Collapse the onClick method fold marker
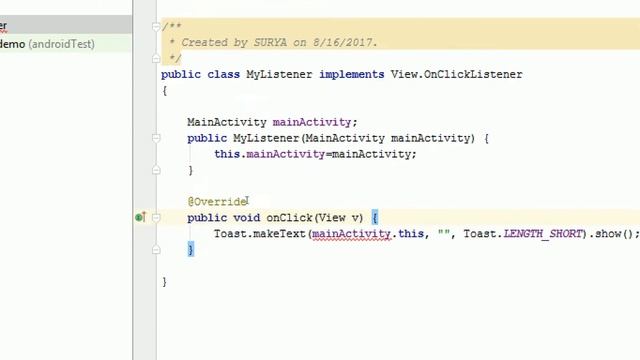640x360 pixels. click(156, 218)
